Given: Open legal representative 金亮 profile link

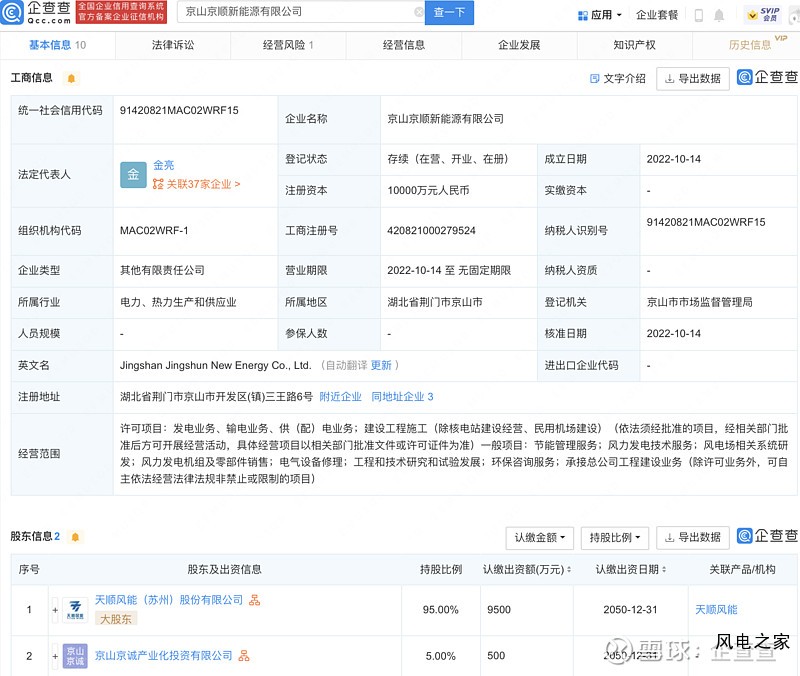Looking at the screenshot, I should [x=164, y=165].
